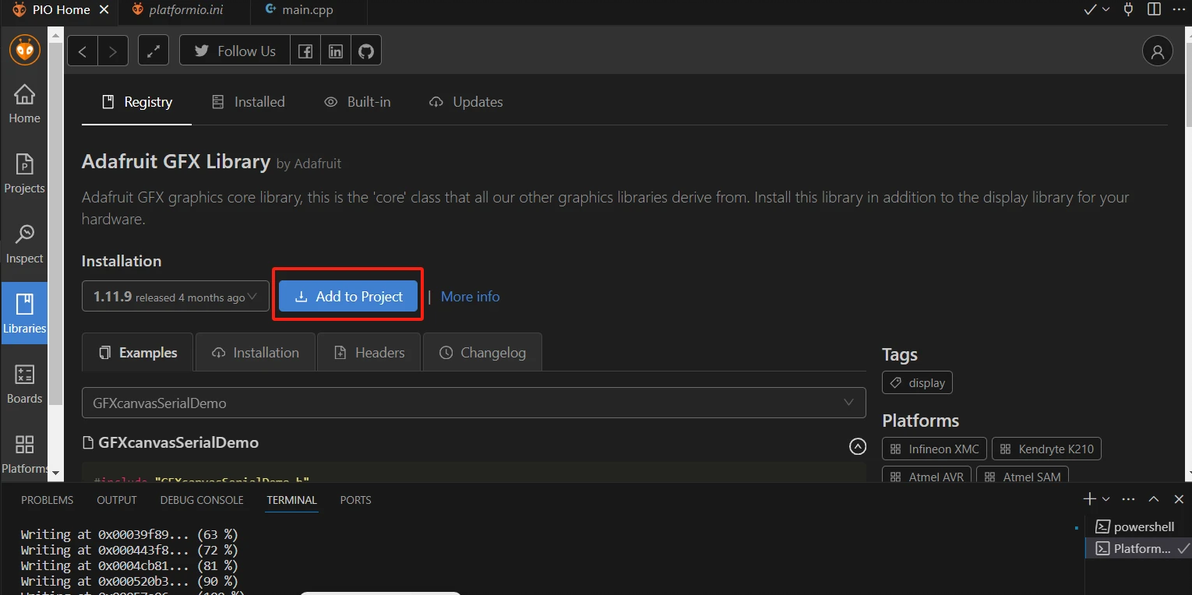The image size is (1192, 595).
Task: Select the Examples tab
Action: pyautogui.click(x=138, y=353)
